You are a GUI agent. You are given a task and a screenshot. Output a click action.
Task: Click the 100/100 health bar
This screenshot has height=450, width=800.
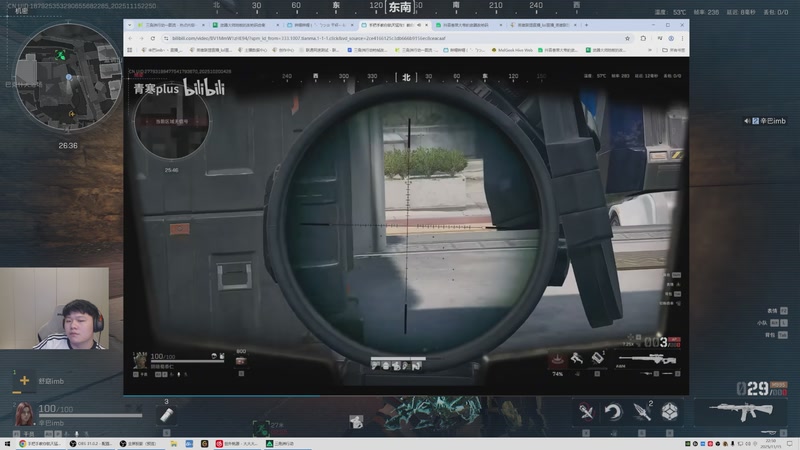tap(90, 415)
